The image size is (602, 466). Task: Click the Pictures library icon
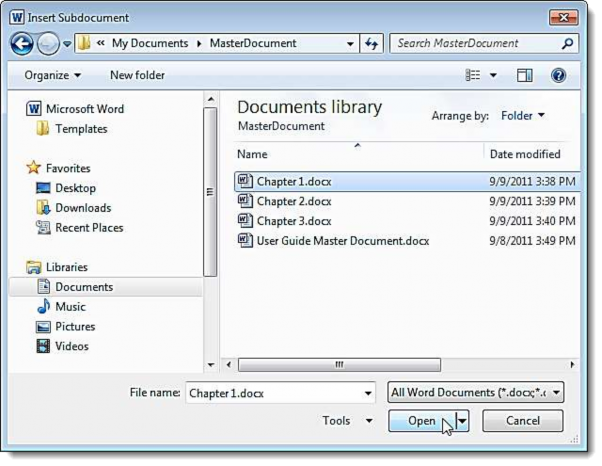43,327
